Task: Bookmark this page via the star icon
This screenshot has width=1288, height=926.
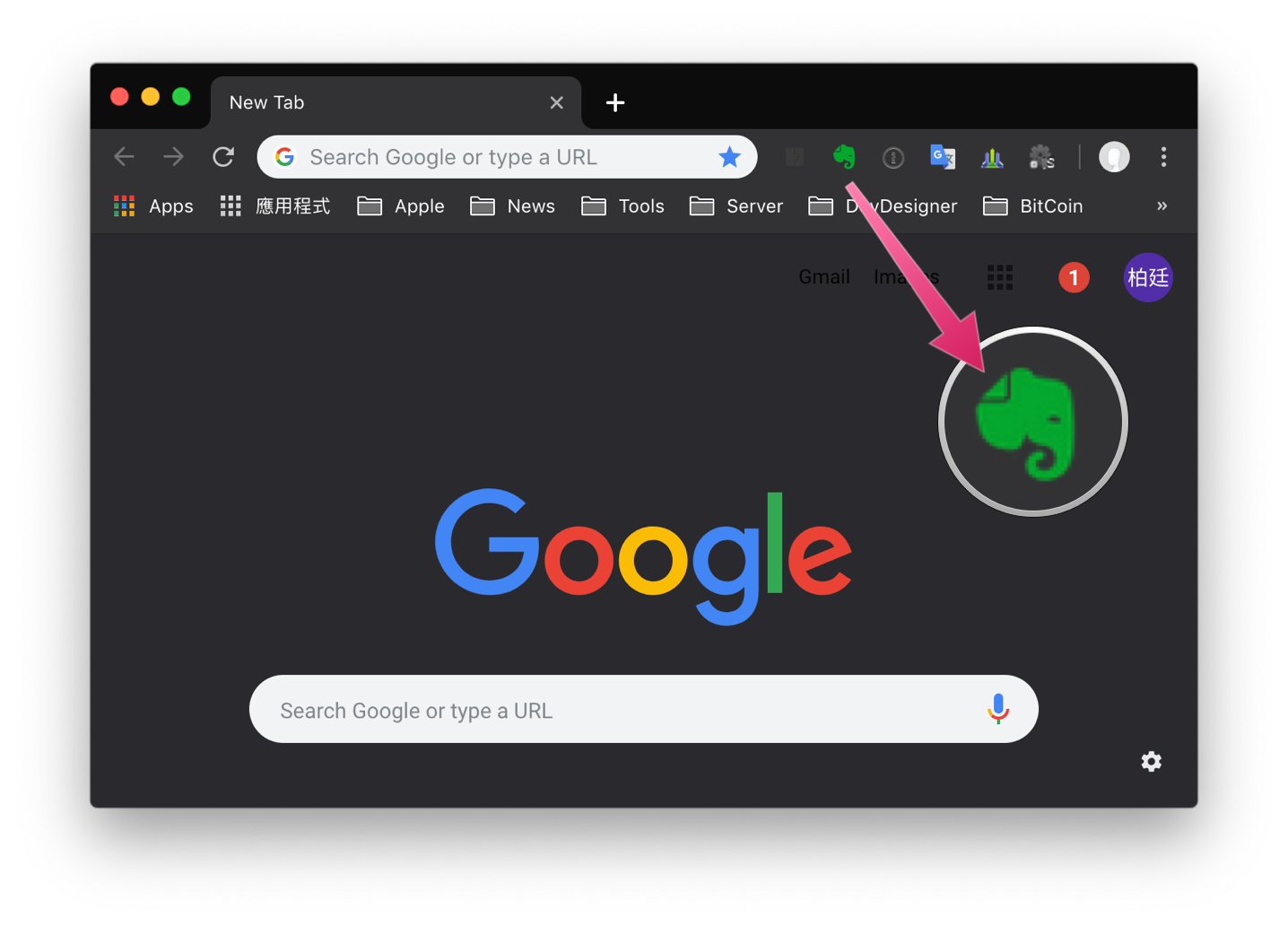Action: click(730, 156)
